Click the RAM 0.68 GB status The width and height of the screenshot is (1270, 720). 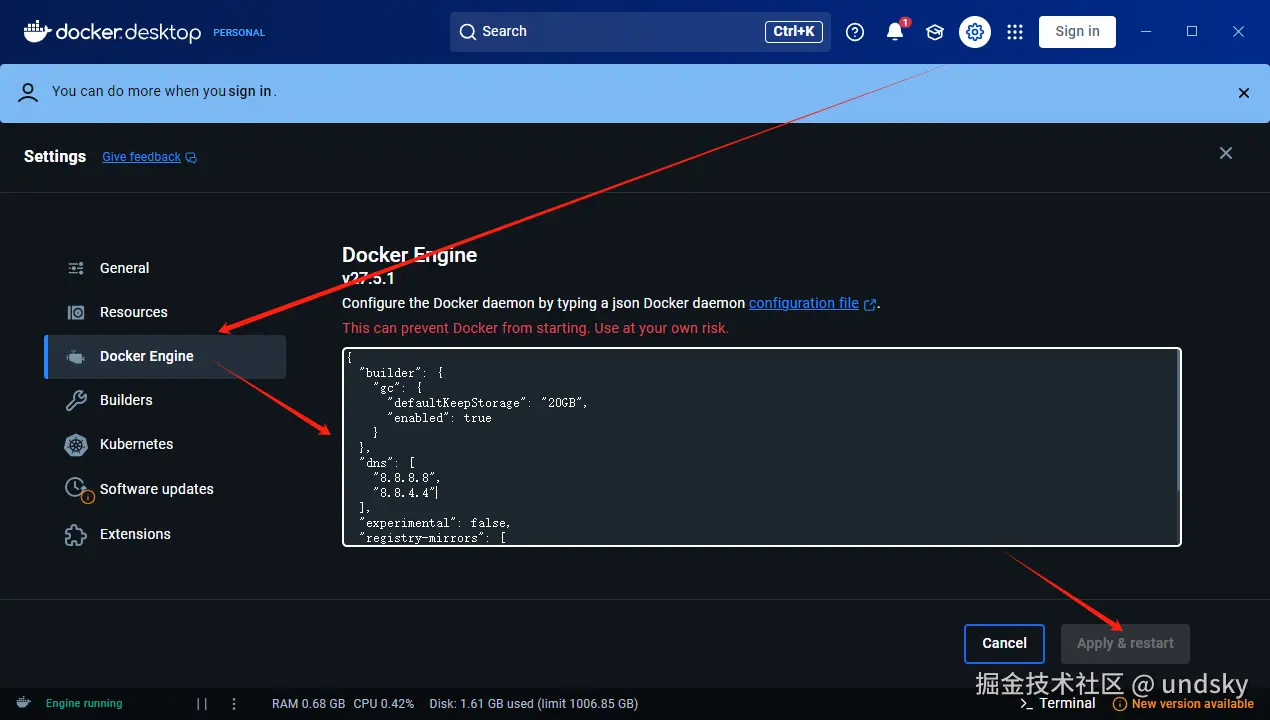(308, 703)
